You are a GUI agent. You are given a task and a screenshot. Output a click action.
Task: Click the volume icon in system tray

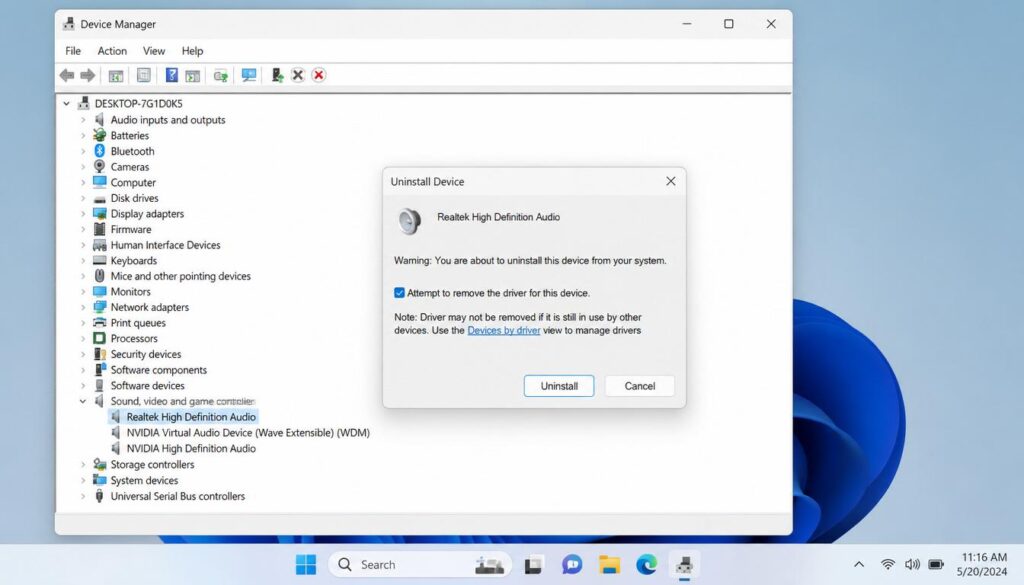[912, 564]
